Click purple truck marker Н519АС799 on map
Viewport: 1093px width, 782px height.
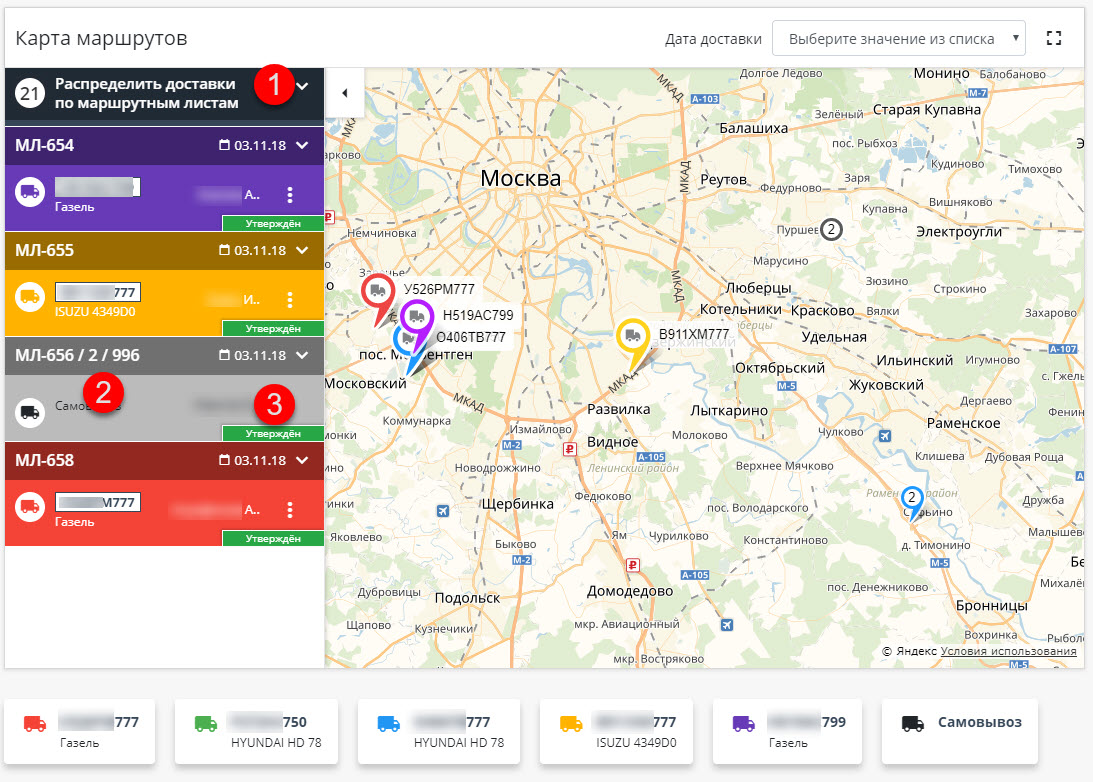(416, 317)
